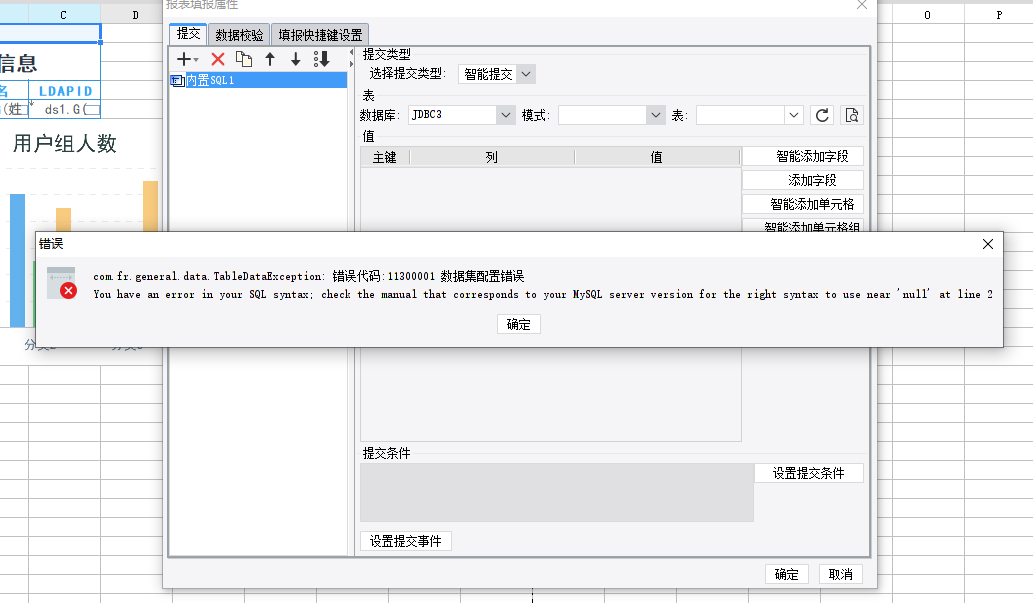Click the SQL syntax error message text
Screen dimensions: 1033x603
pyautogui.click(x=543, y=295)
